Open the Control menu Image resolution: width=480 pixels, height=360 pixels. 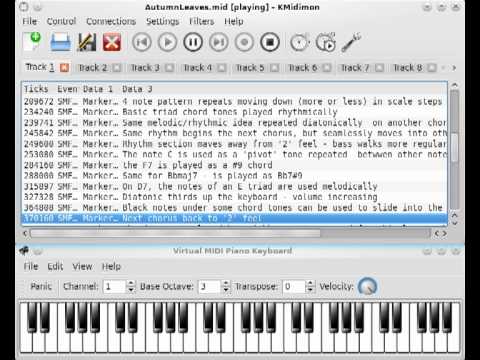click(x=61, y=21)
